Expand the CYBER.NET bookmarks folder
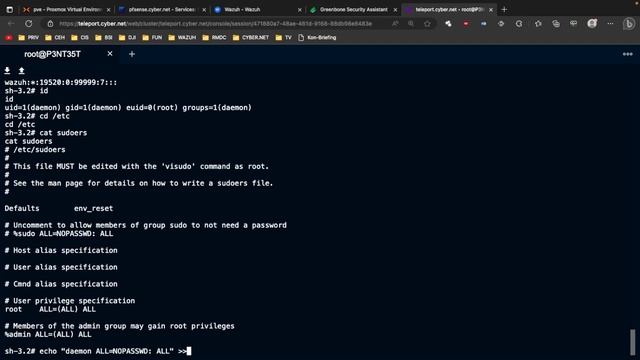Image resolution: width=640 pixels, height=360 pixels. point(251,38)
